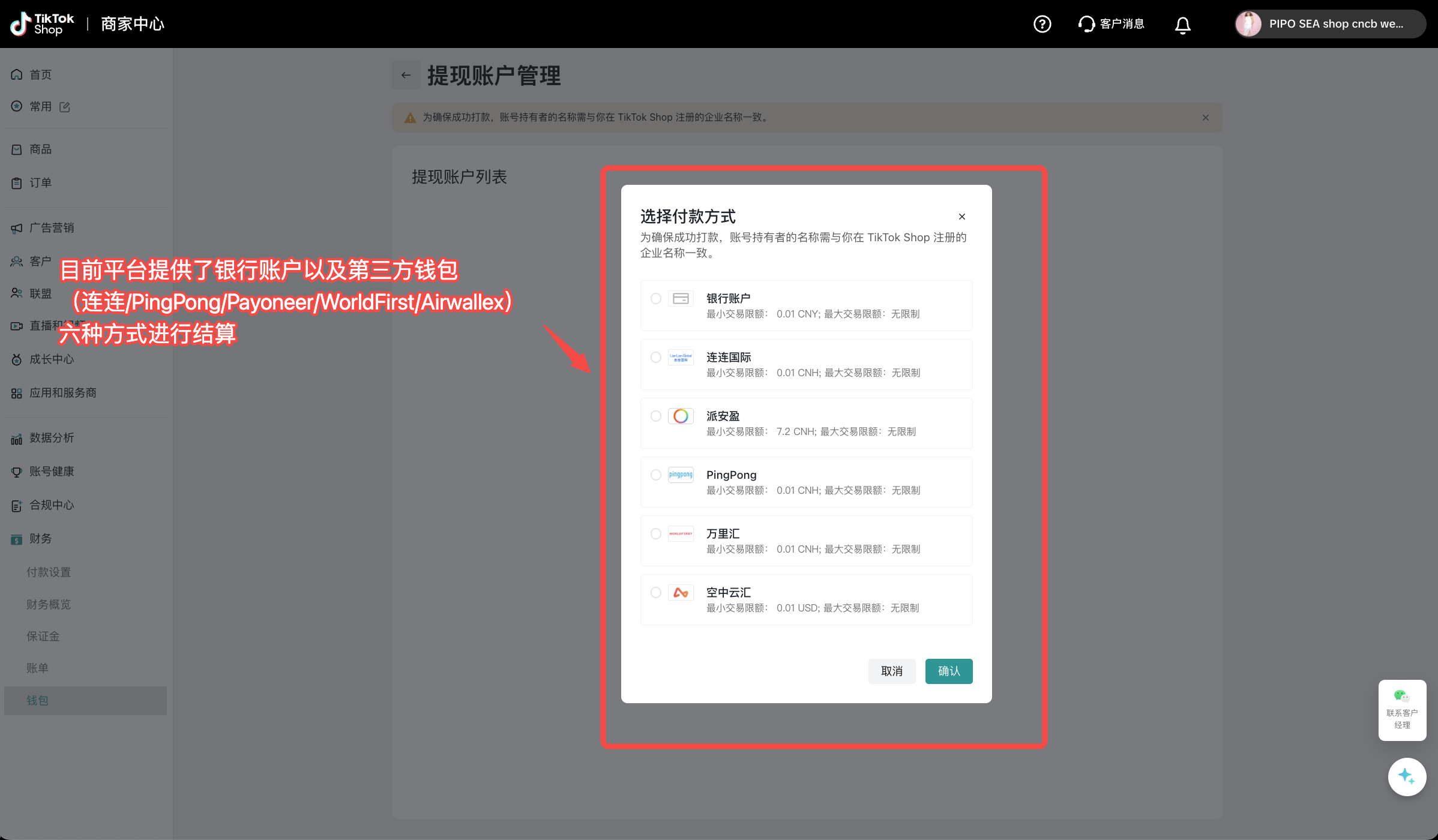The height and width of the screenshot is (840, 1438).
Task: Click the back arrow beside 提现账户管理
Action: [x=406, y=76]
